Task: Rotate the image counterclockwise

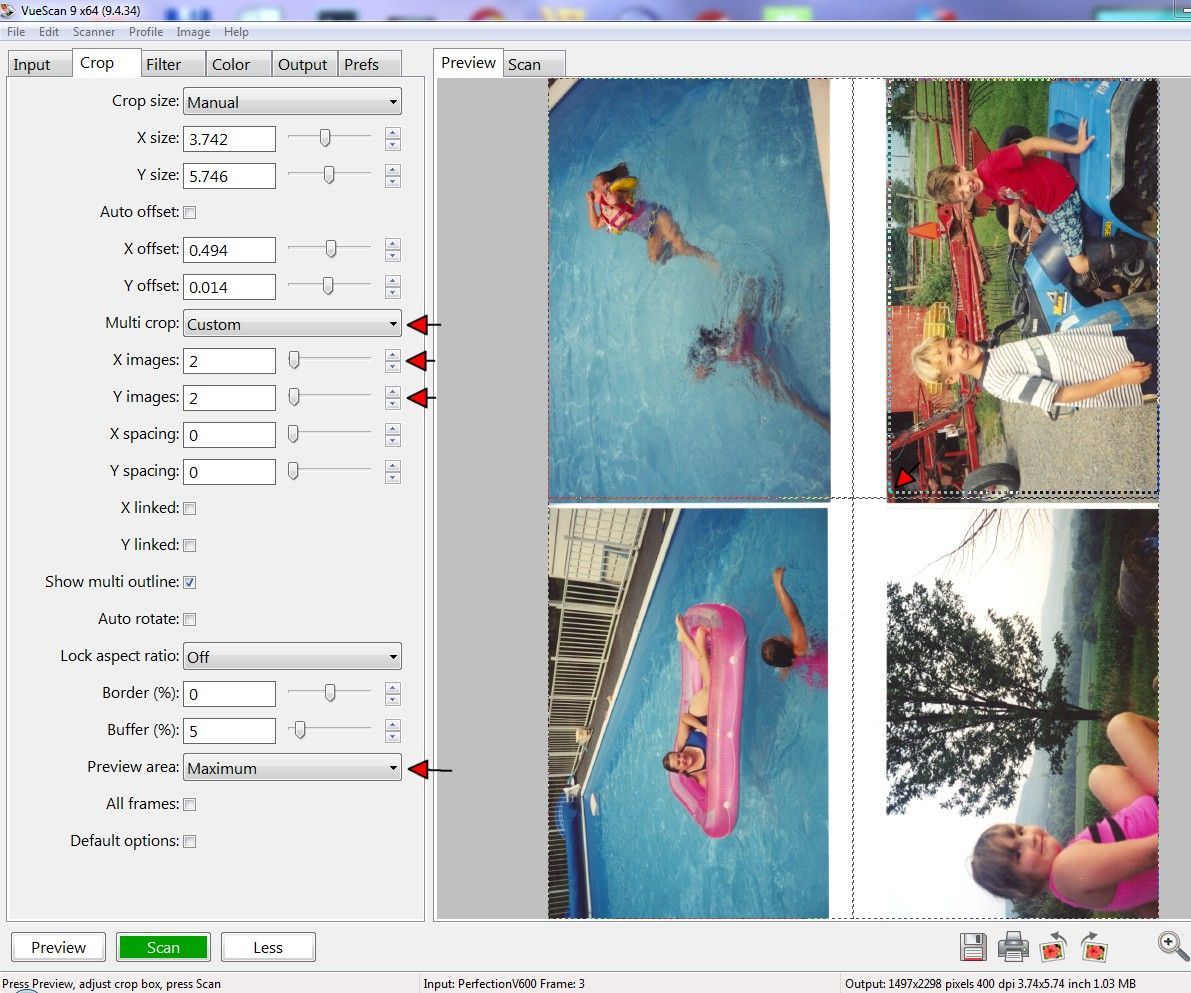Action: click(x=1053, y=946)
